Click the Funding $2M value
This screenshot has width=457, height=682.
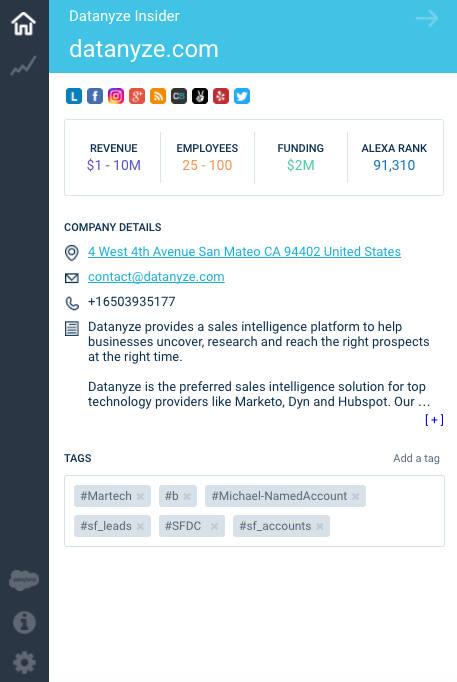300,165
